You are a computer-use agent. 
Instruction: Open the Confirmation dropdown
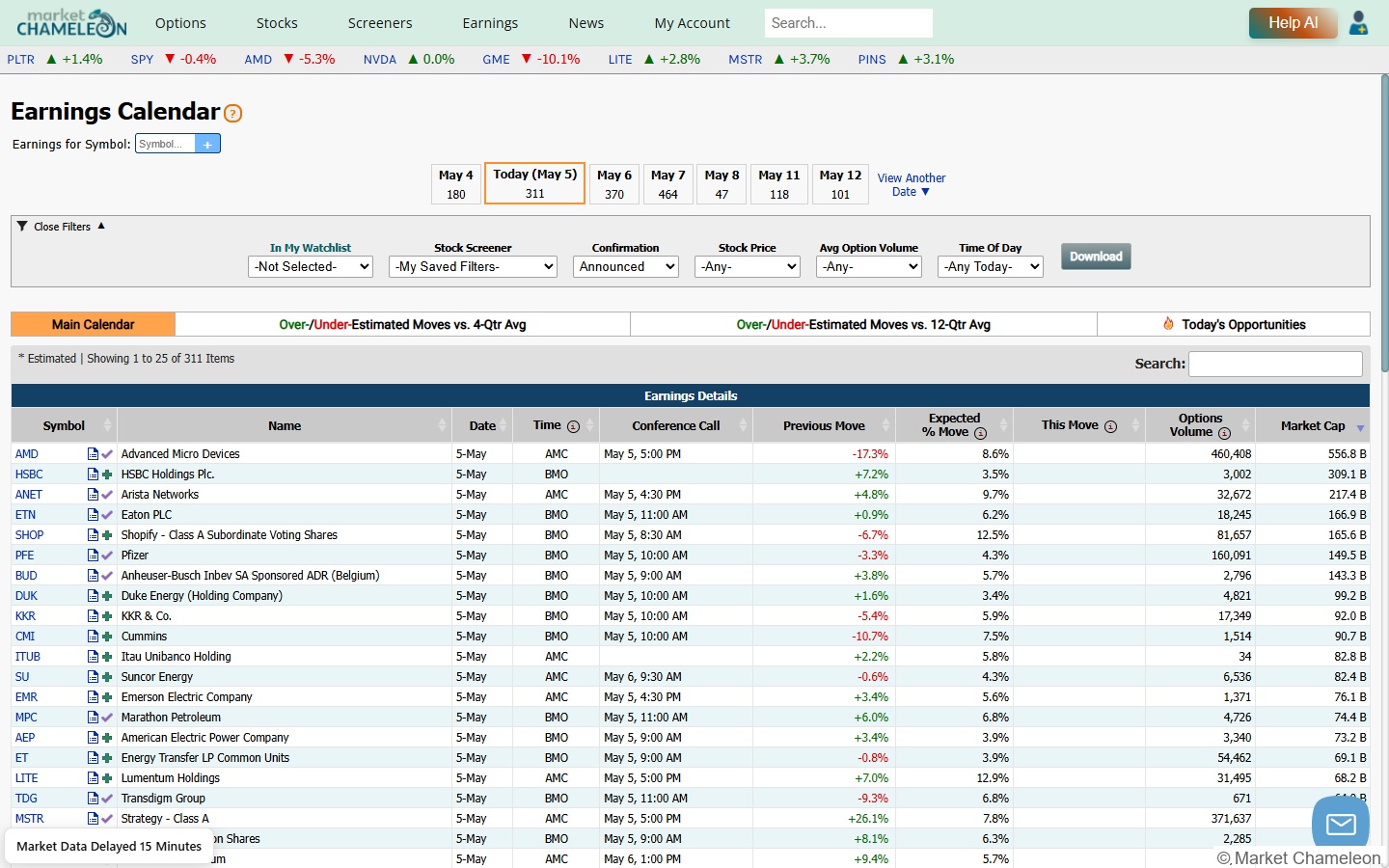point(626,266)
